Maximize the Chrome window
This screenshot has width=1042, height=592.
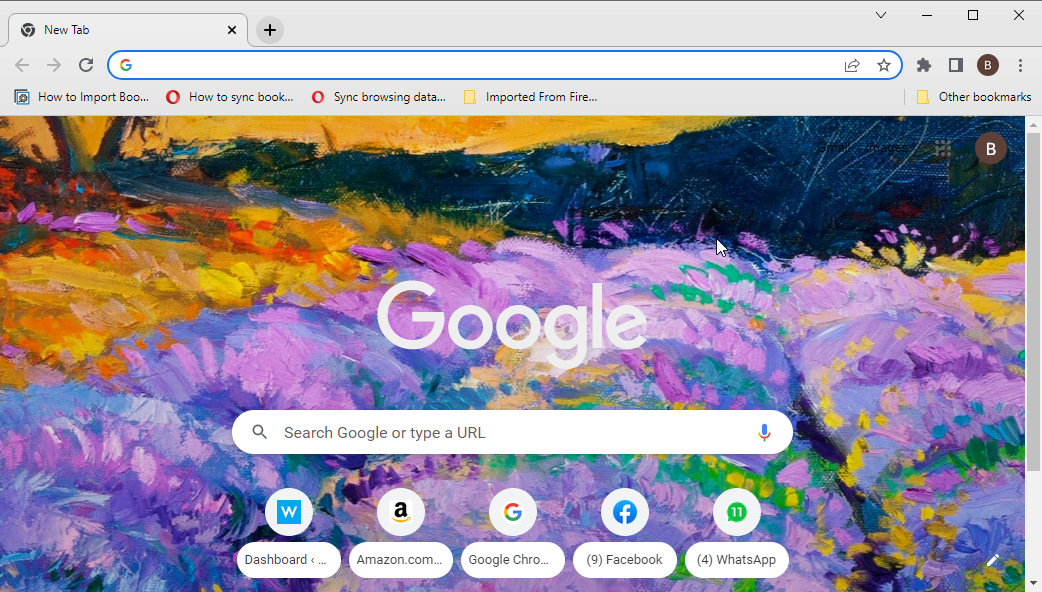[x=973, y=15]
